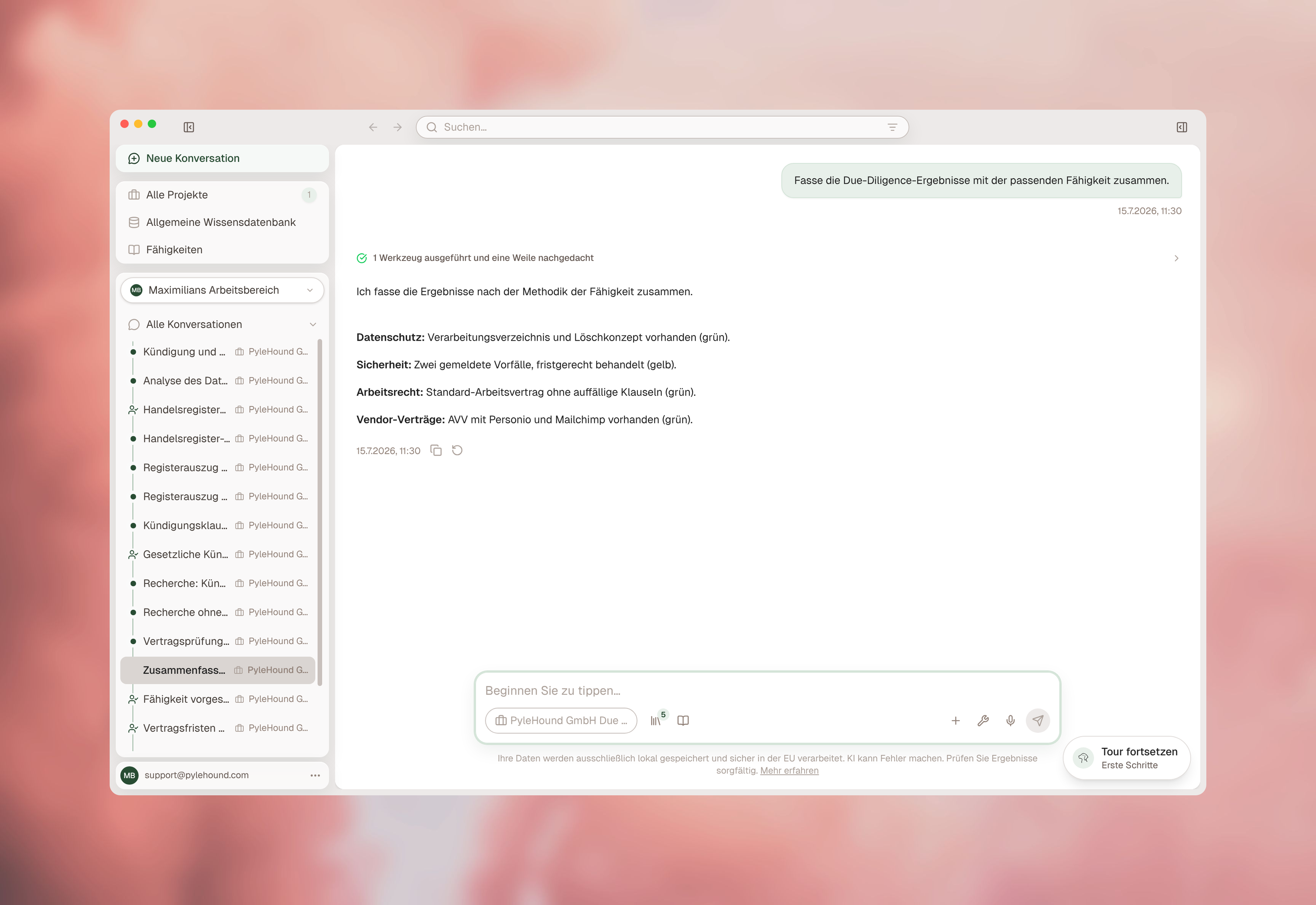Go forward with the right arrow
Viewport: 1316px width, 905px height.
398,127
